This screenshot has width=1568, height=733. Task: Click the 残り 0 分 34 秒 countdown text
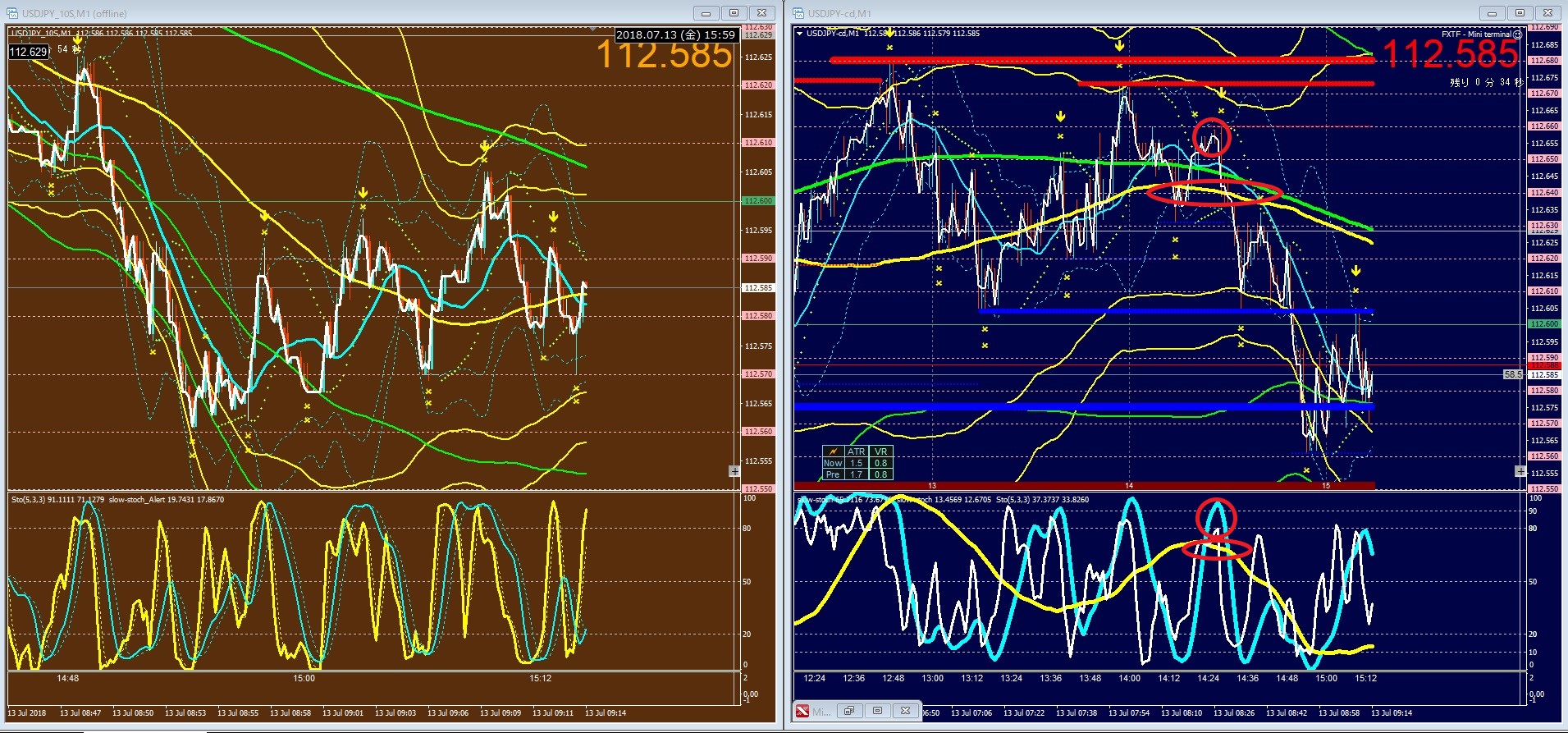1486,82
